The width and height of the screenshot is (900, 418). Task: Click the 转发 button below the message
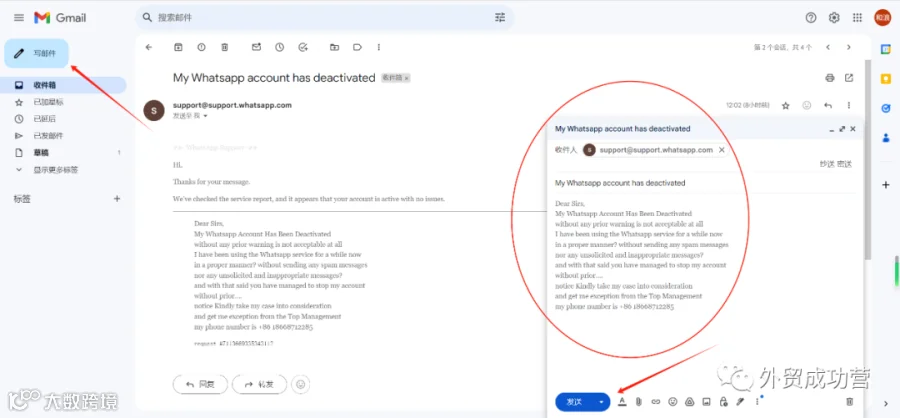[x=259, y=385]
